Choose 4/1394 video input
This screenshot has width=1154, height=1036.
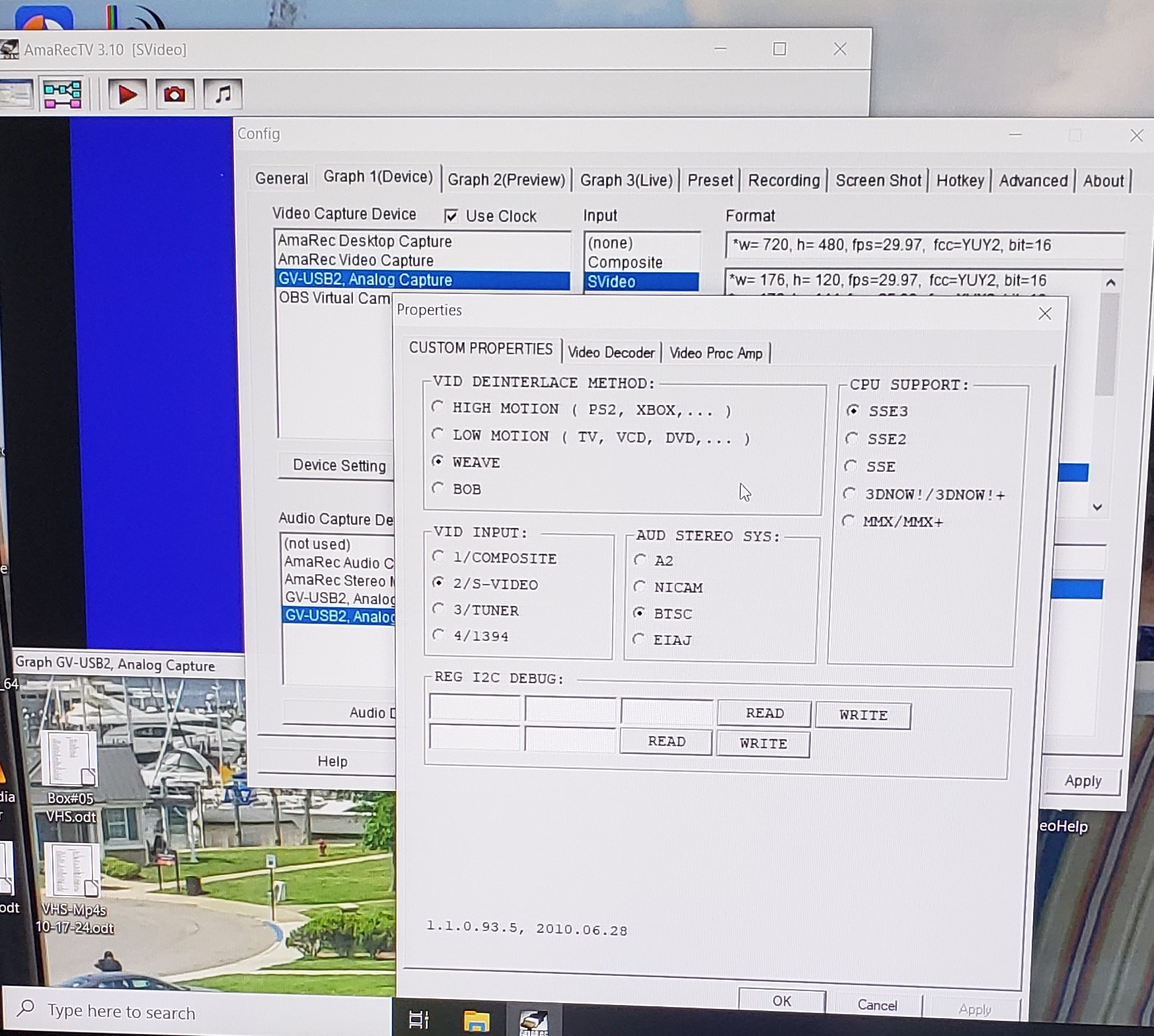tap(438, 635)
